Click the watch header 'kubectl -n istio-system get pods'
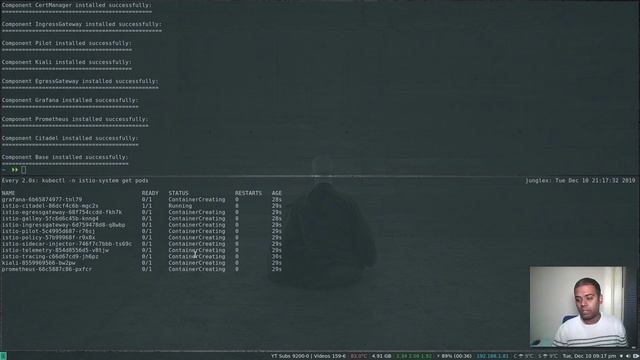The width and height of the screenshot is (640, 360). [95, 180]
